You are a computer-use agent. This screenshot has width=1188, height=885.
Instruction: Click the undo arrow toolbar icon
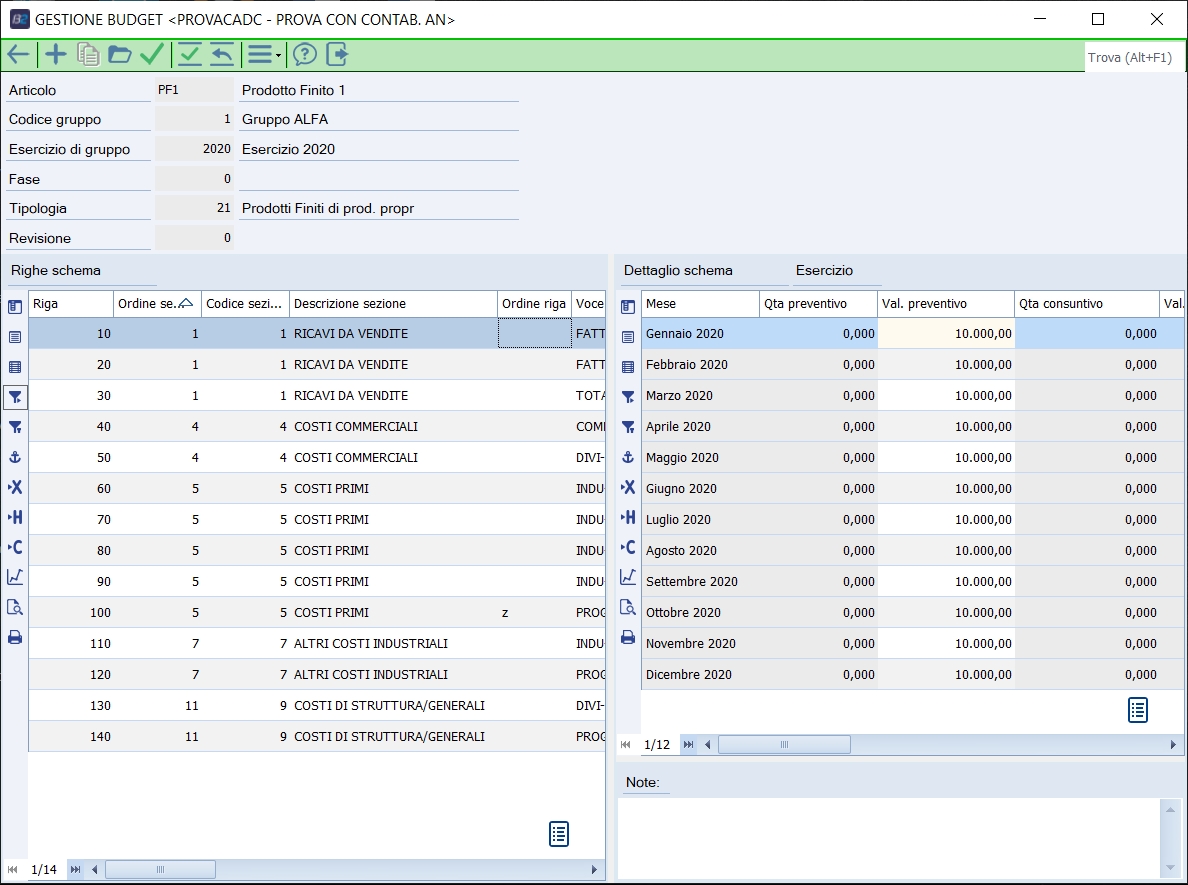(x=221, y=54)
